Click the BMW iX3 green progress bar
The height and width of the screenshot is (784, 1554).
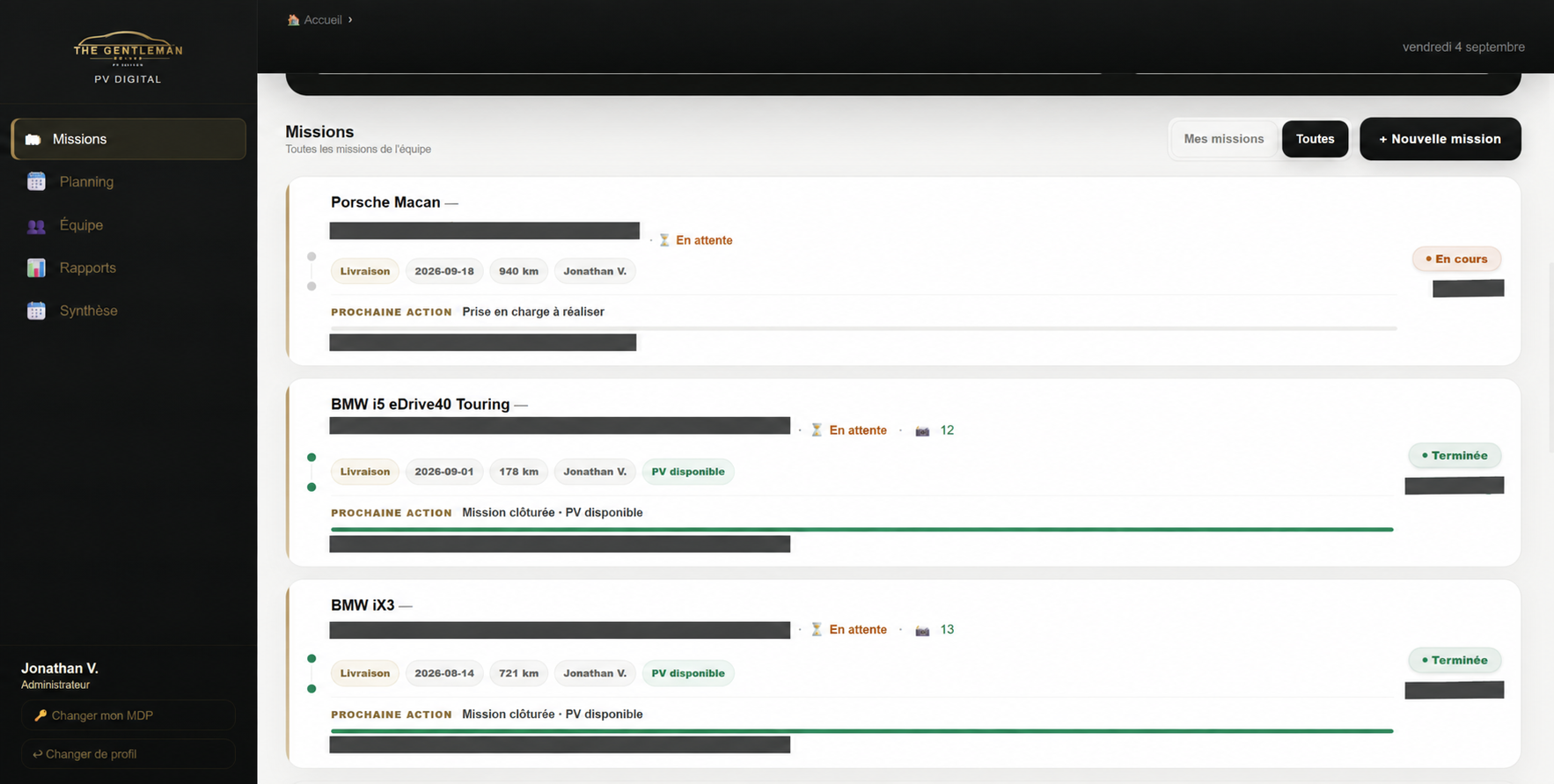click(862, 731)
